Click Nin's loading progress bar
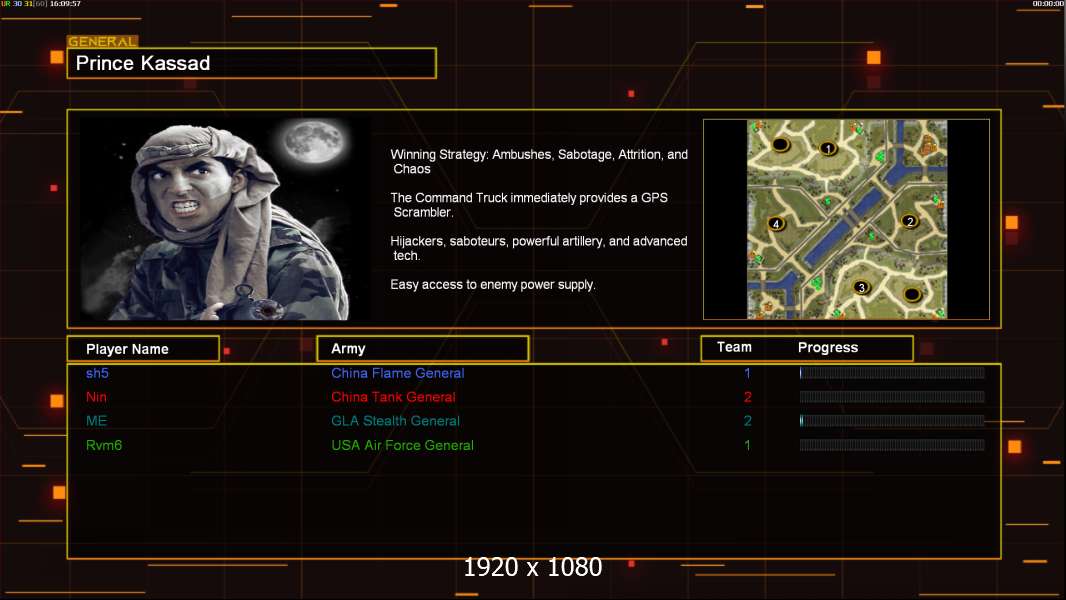The width and height of the screenshot is (1066, 600). click(892, 397)
